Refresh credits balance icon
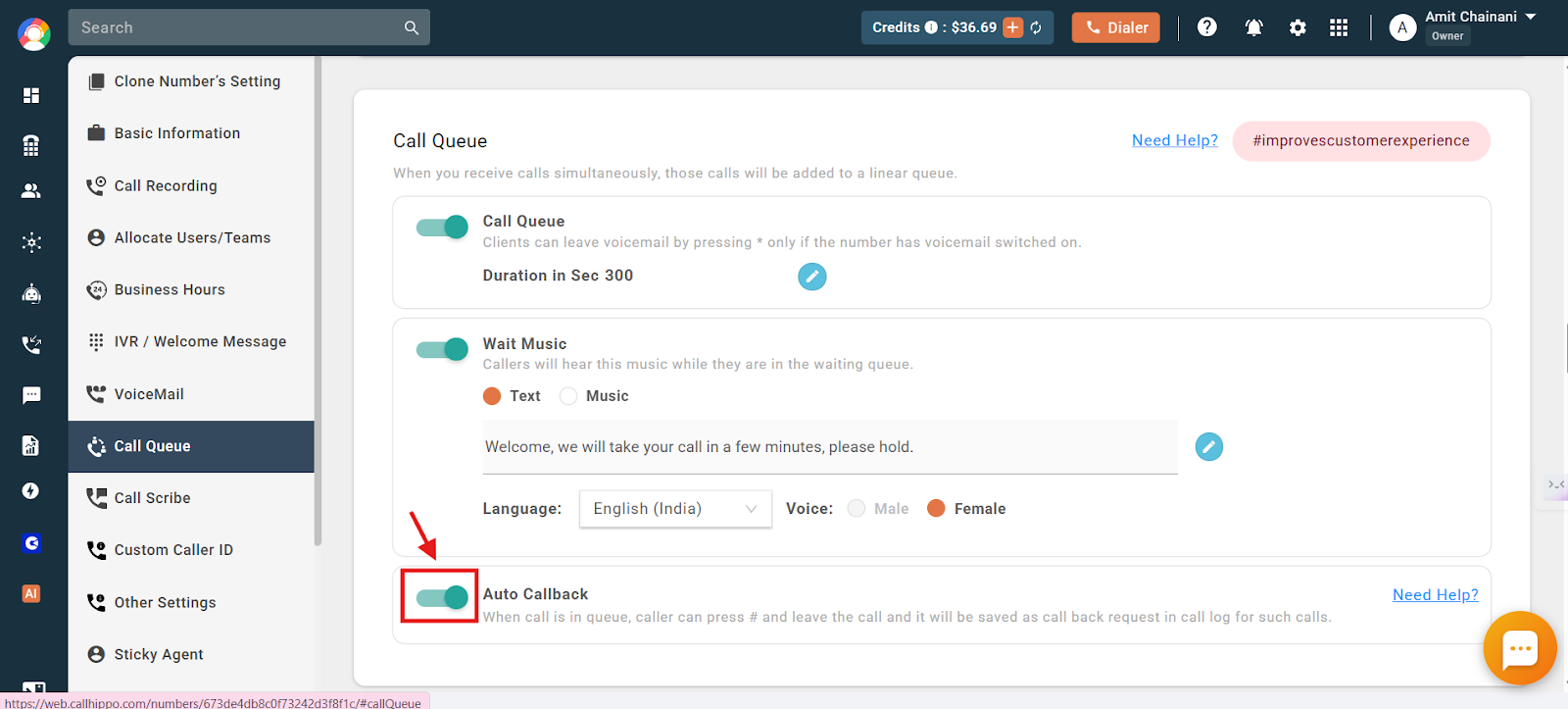Viewport: 1568px width, 709px height. click(x=1036, y=27)
